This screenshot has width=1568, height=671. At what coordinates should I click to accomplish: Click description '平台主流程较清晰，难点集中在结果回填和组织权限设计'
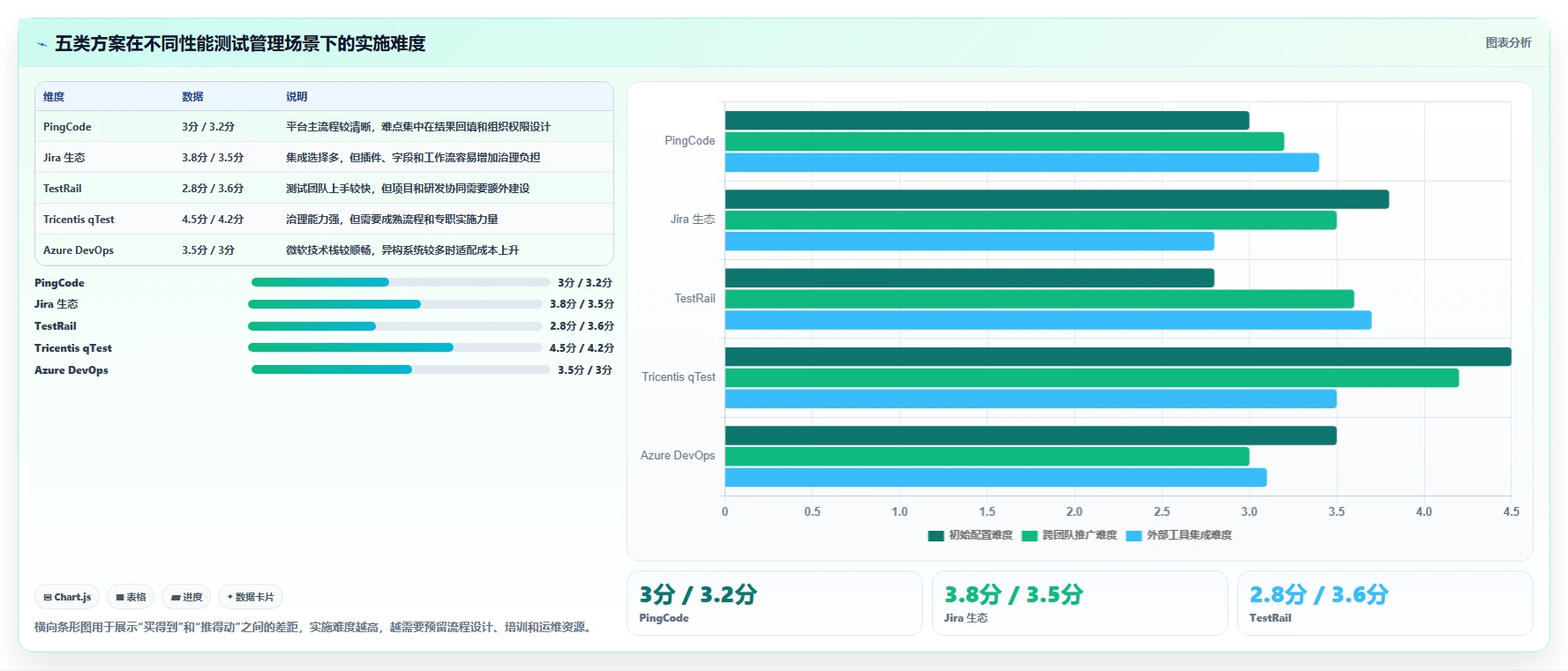418,127
